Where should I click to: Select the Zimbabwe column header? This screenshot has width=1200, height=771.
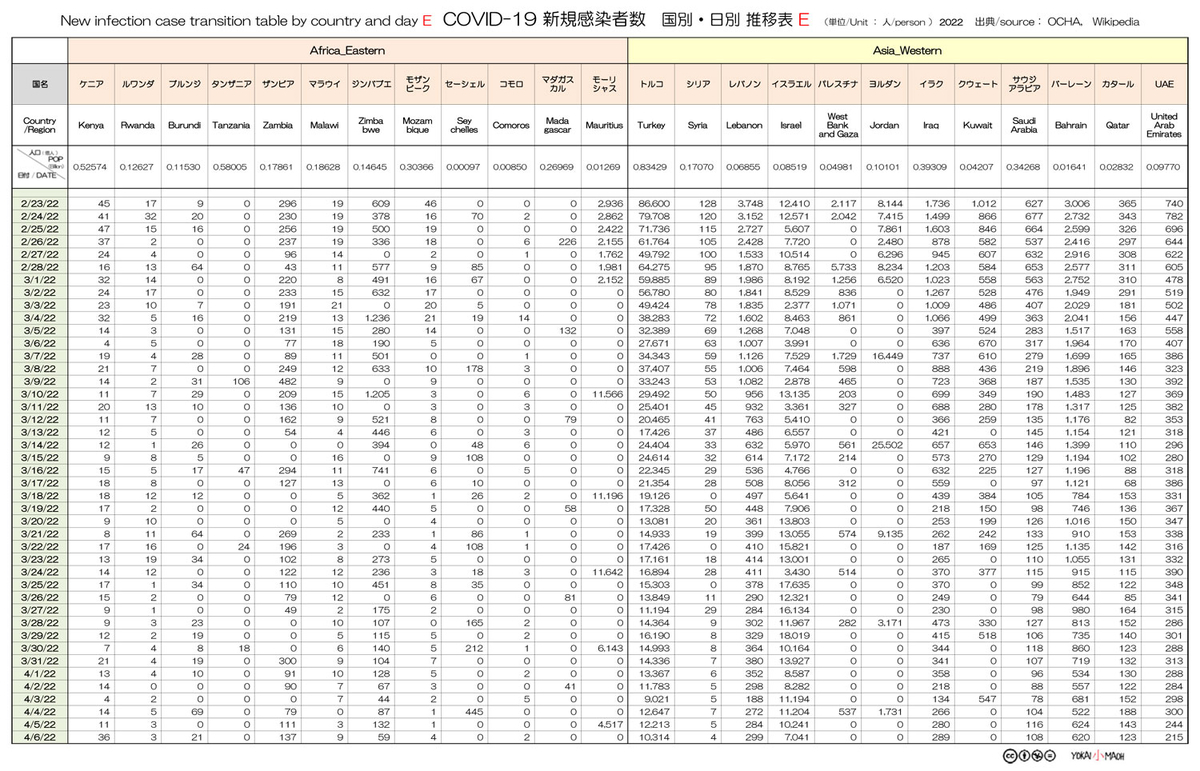coord(371,126)
